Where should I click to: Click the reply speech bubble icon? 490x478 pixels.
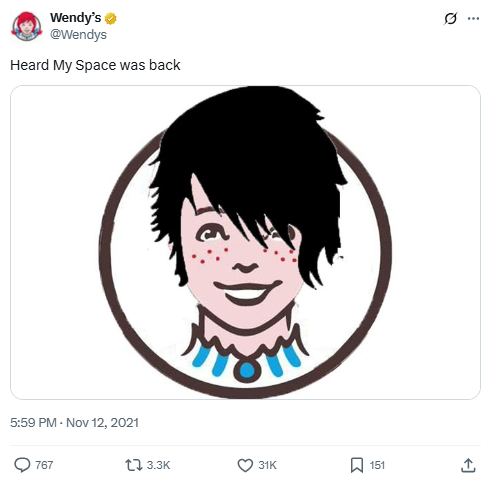22,465
